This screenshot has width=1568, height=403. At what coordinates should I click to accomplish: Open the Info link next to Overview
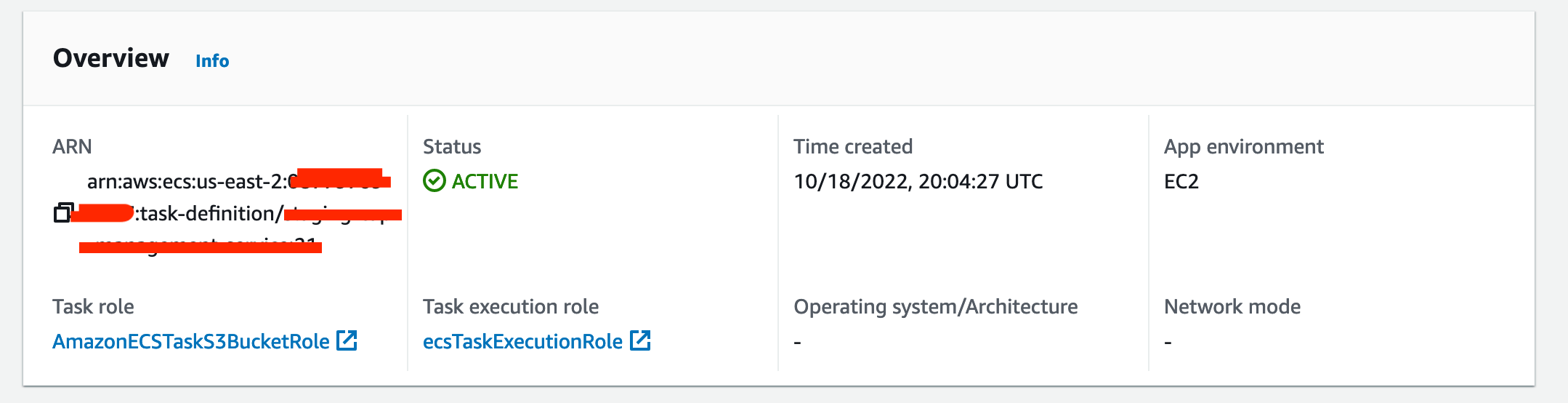point(212,61)
